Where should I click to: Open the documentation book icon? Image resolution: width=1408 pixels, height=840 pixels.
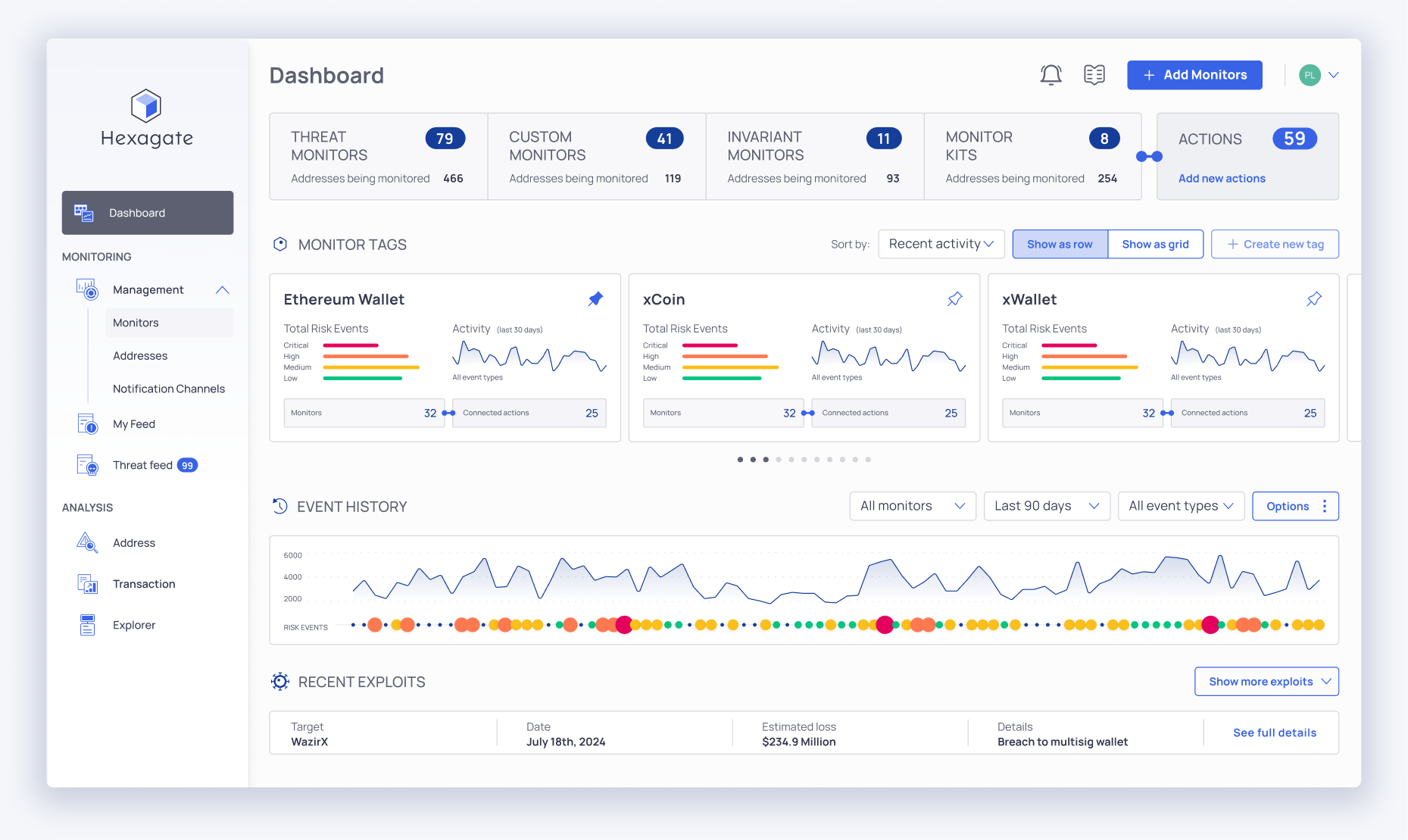tap(1094, 75)
